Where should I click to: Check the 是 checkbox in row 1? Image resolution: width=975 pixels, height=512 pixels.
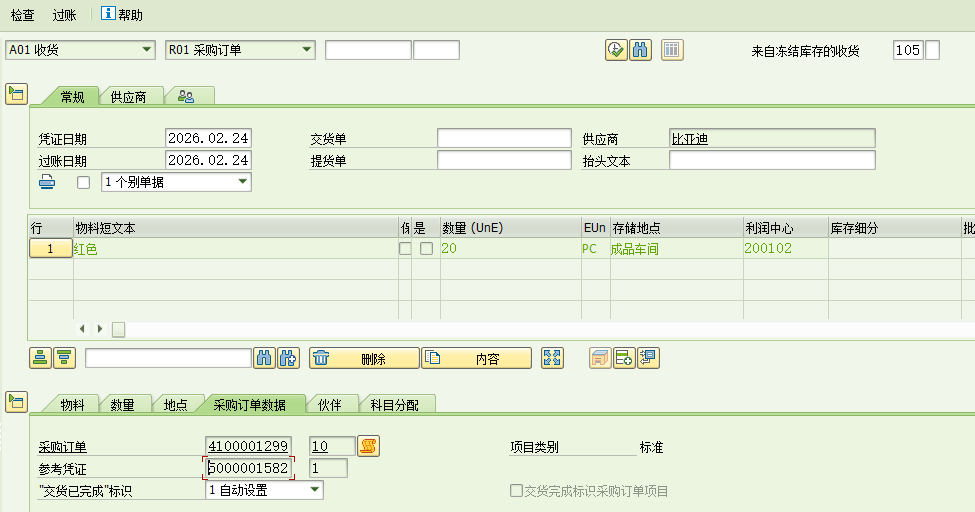pyautogui.click(x=426, y=249)
